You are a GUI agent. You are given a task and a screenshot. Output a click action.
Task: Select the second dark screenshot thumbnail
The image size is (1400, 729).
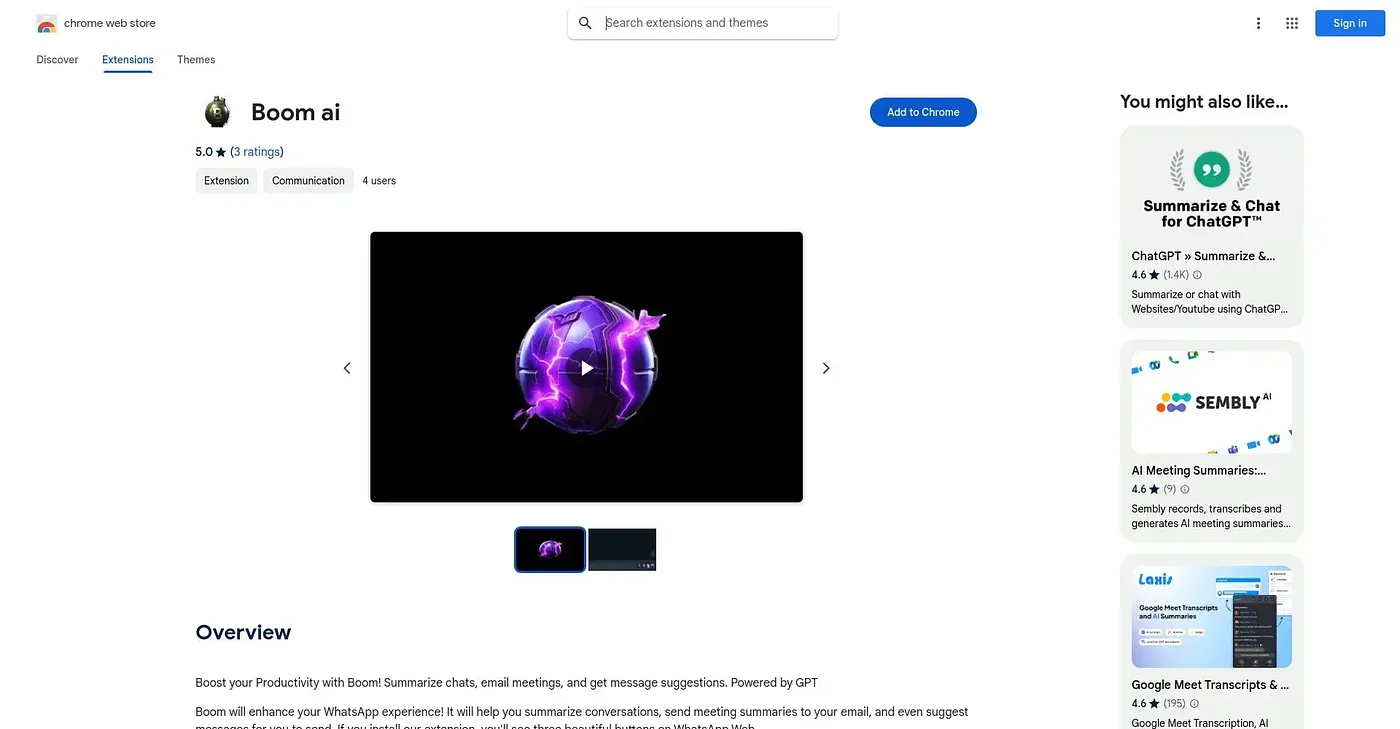pos(622,550)
